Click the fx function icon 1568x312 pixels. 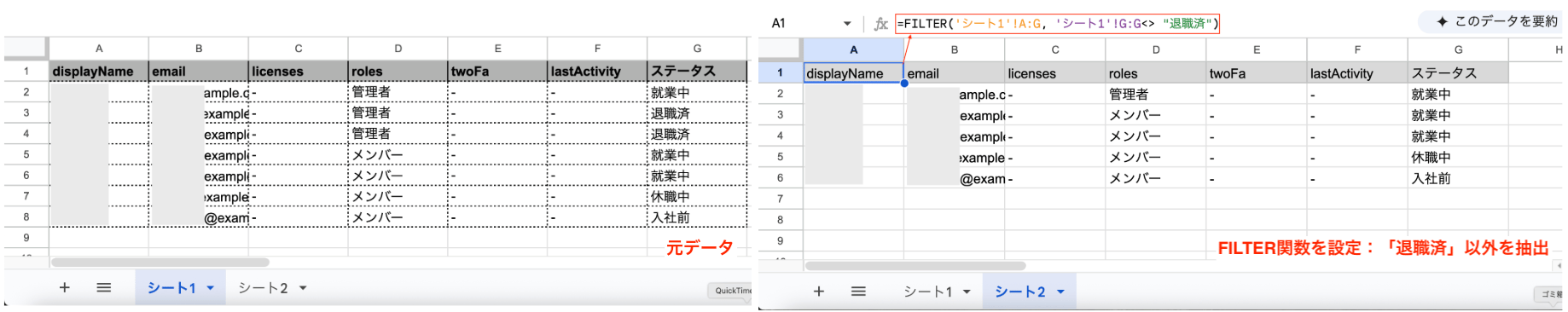pos(881,24)
